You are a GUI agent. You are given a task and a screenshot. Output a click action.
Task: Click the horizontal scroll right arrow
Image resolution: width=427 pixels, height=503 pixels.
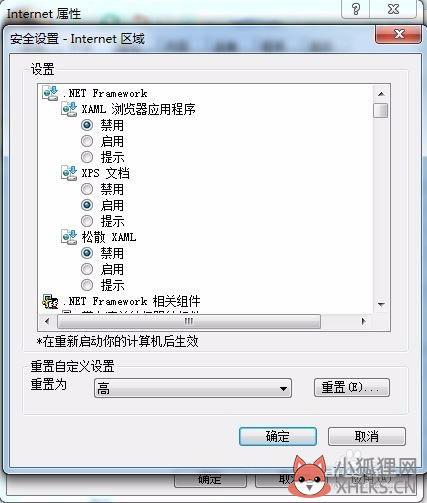coord(363,321)
